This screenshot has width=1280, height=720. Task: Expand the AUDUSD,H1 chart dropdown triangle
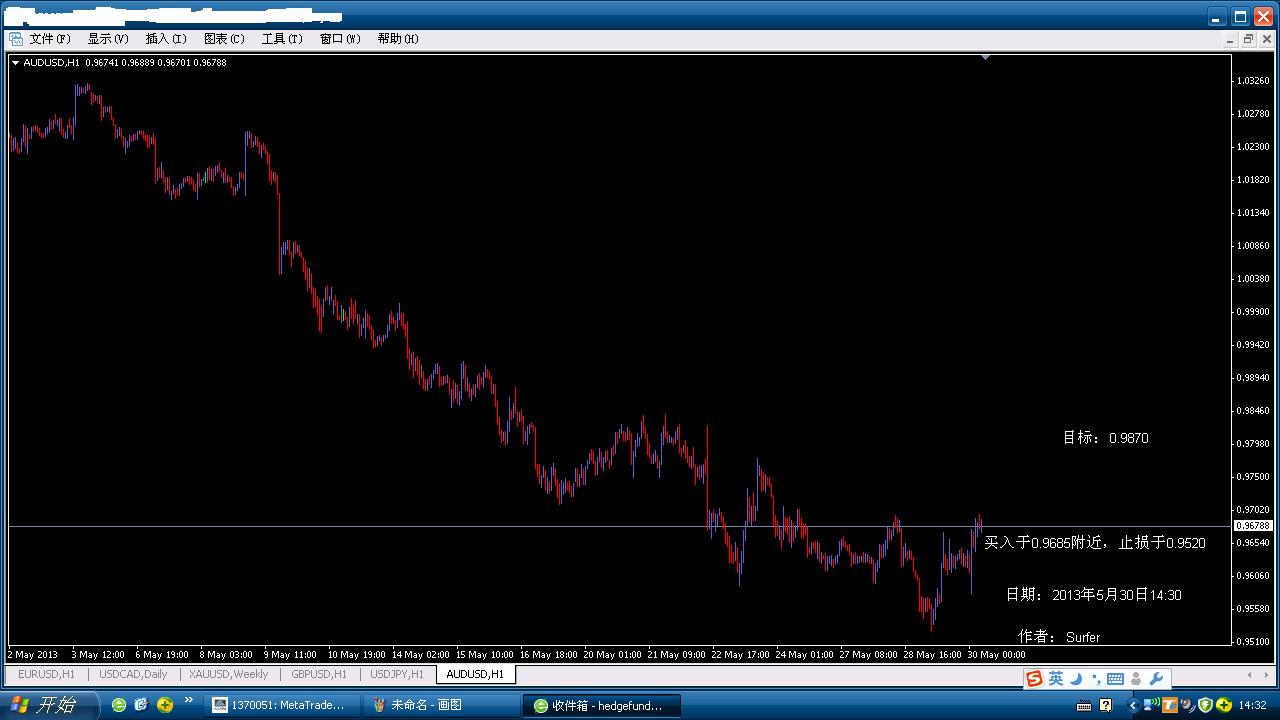coord(16,62)
